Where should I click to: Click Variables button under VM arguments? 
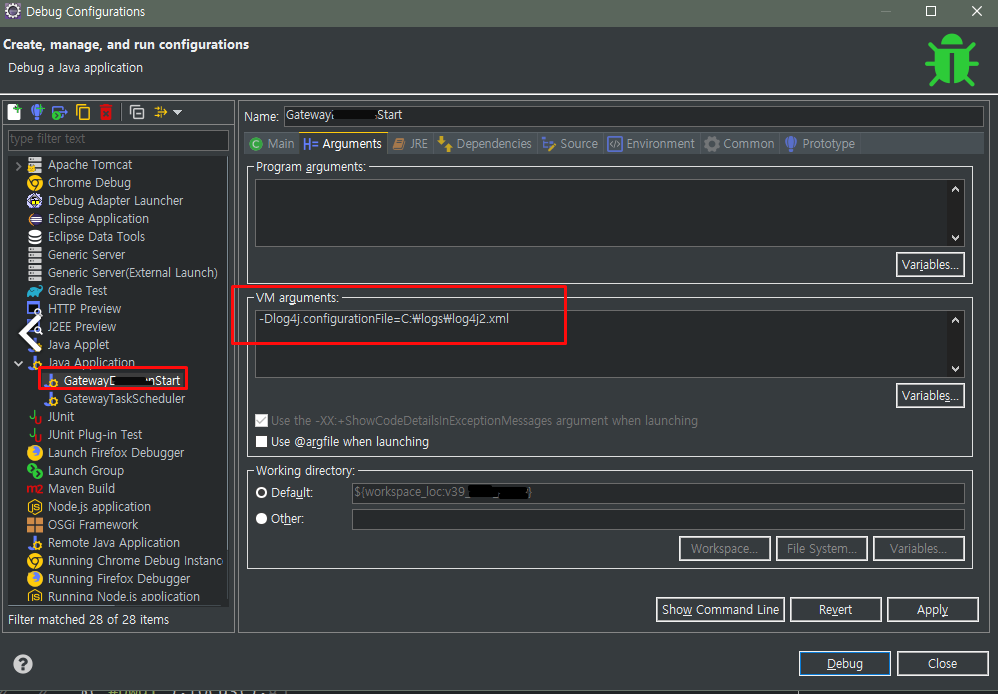[930, 395]
